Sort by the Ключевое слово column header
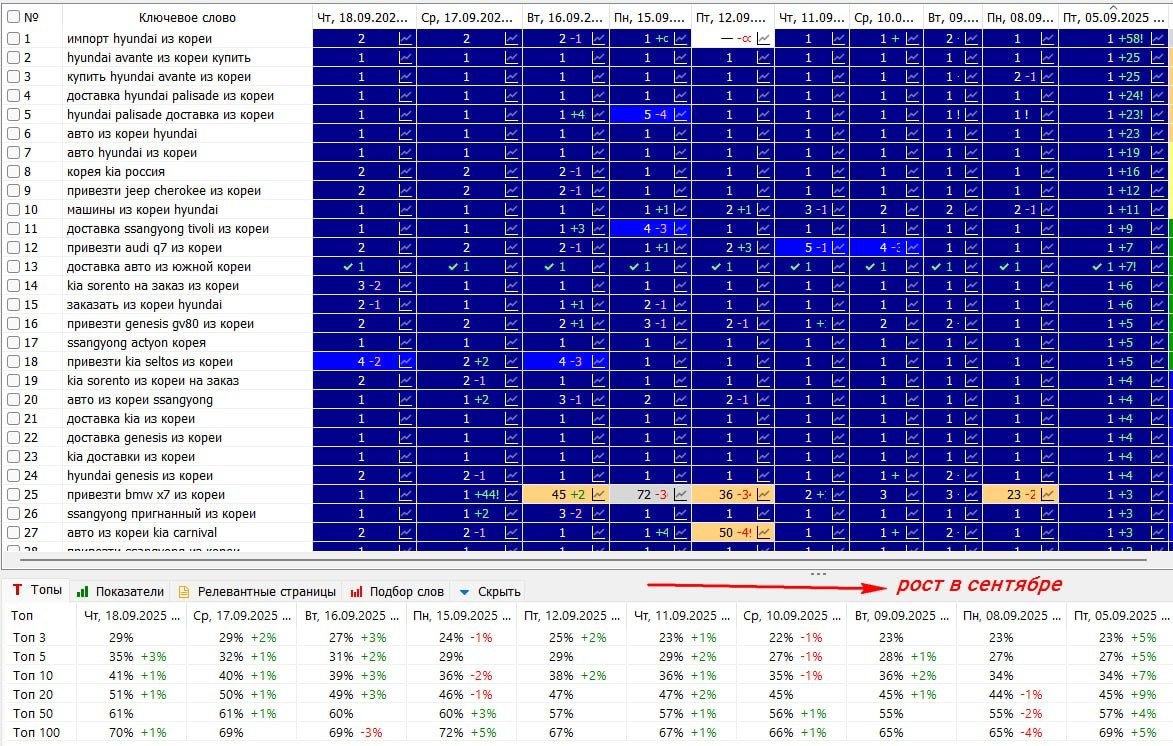Viewport: 1173px width, 746px height. (x=187, y=17)
